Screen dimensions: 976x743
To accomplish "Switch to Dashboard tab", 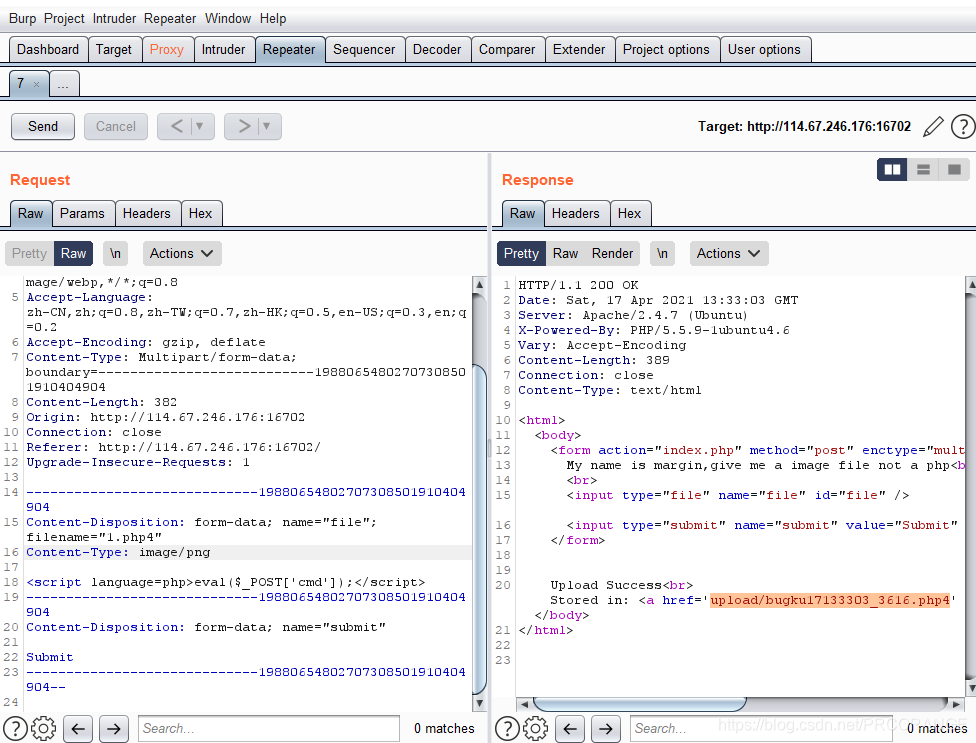I will [48, 50].
